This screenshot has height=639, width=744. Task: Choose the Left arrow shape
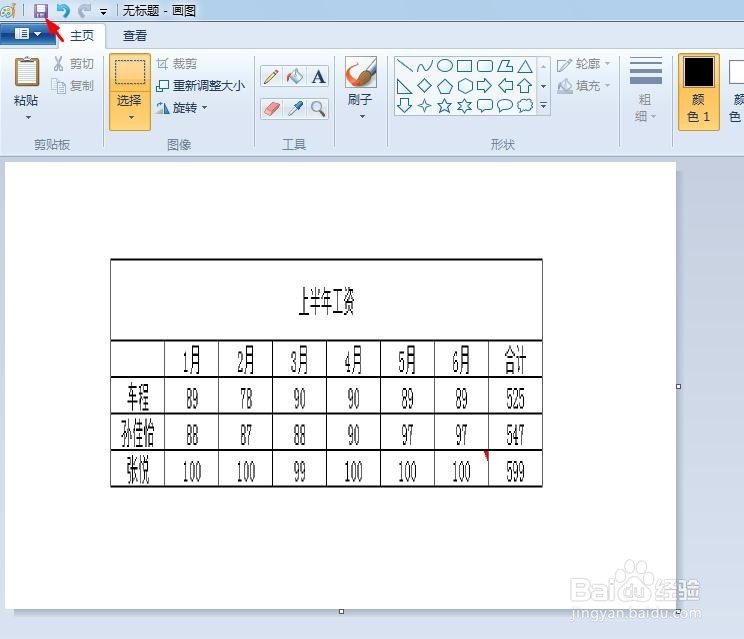point(505,86)
